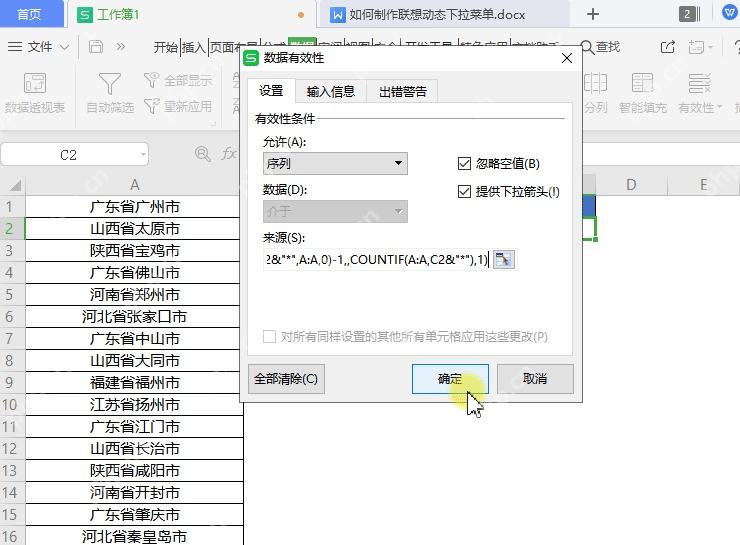Click the fx insert function icon

(x=228, y=154)
